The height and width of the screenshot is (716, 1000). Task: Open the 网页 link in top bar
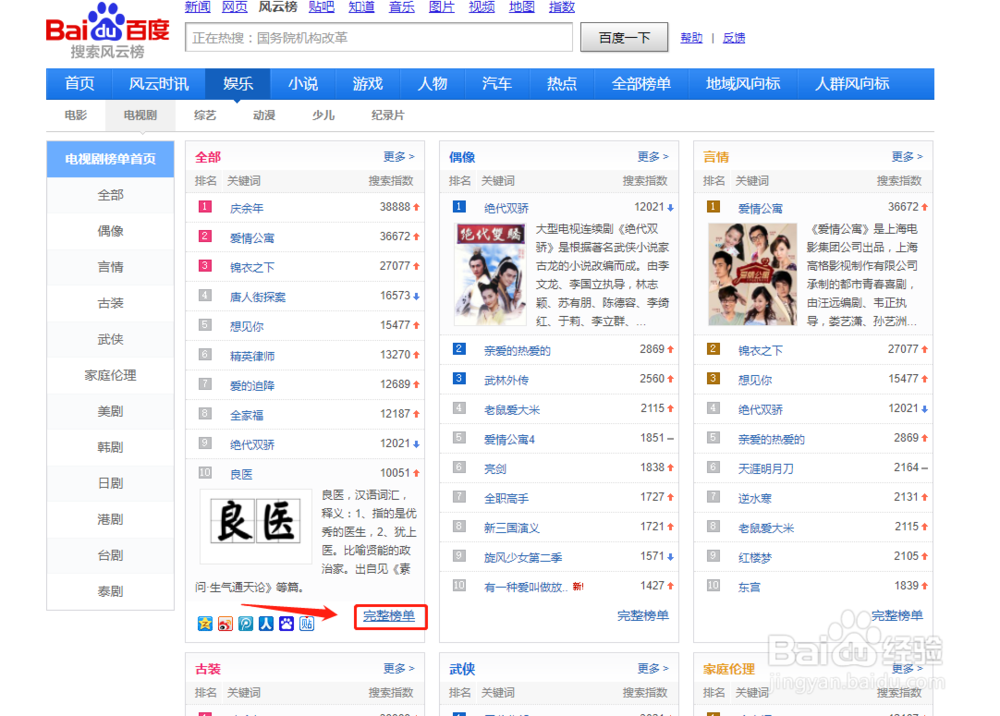(x=235, y=7)
